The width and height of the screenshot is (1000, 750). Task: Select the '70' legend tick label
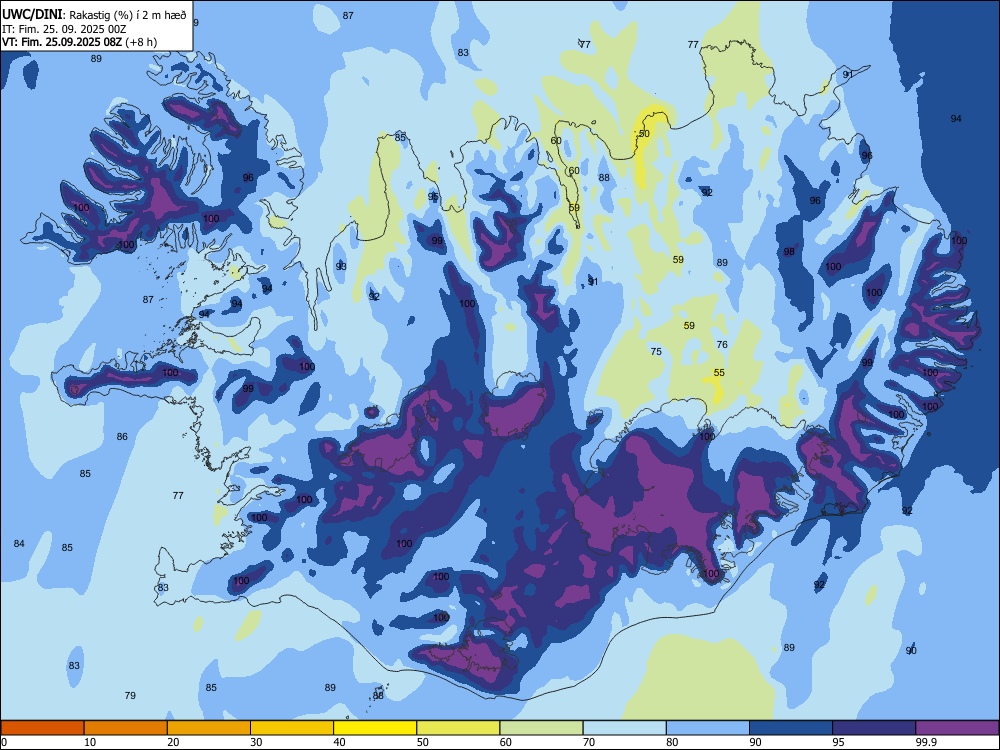(x=589, y=742)
